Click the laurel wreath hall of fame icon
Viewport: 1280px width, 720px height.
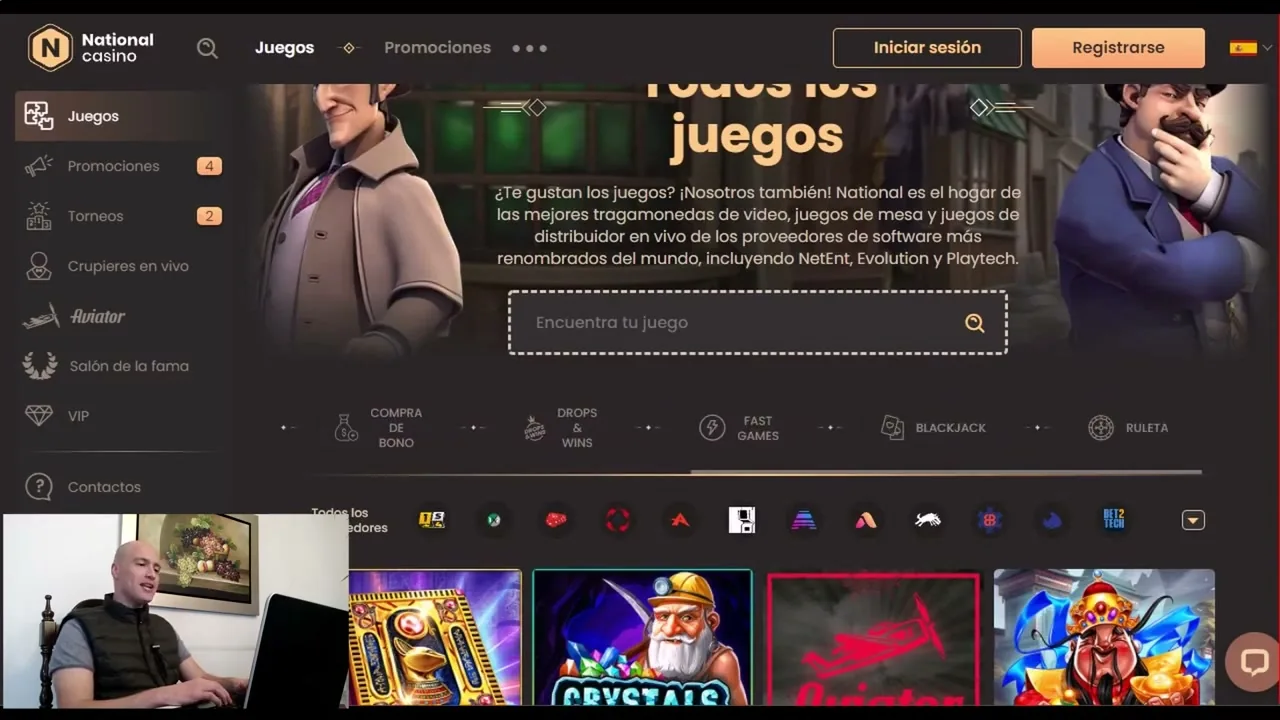(x=39, y=366)
